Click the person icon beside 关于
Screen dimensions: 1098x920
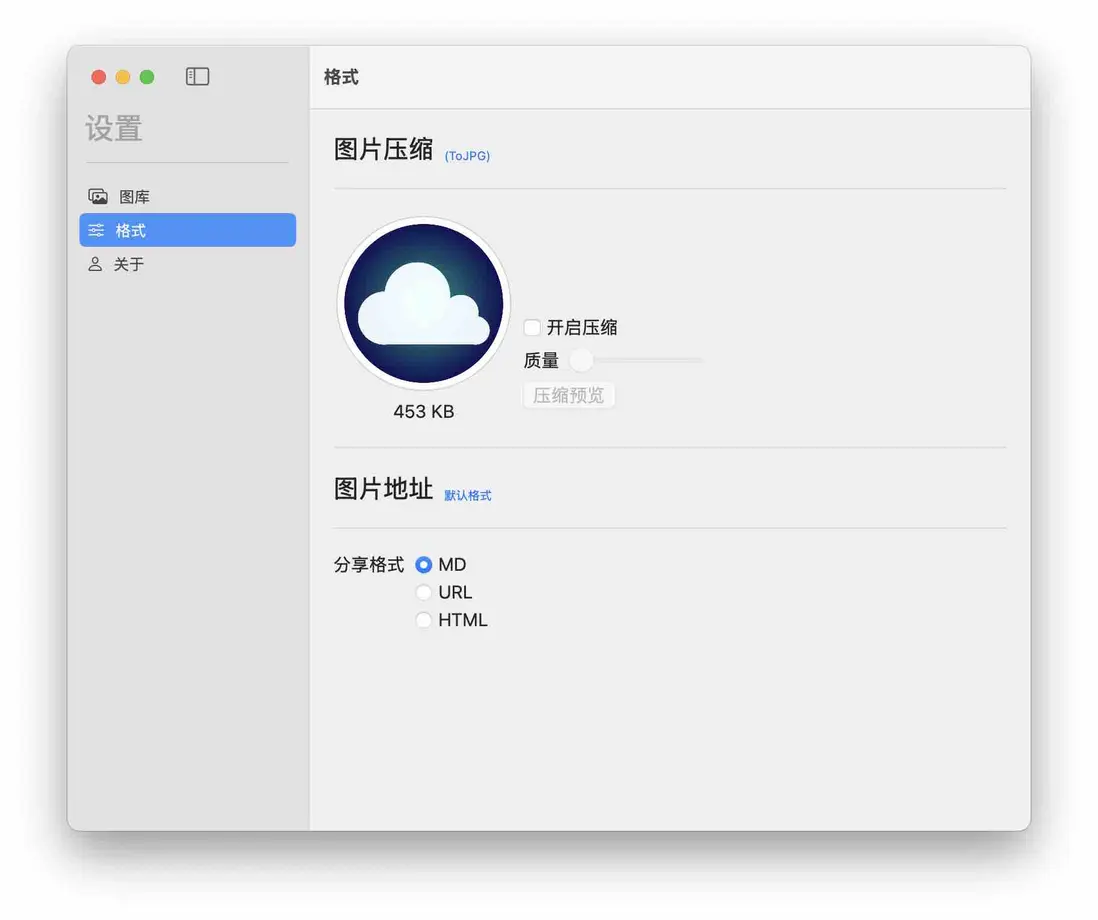[x=96, y=264]
